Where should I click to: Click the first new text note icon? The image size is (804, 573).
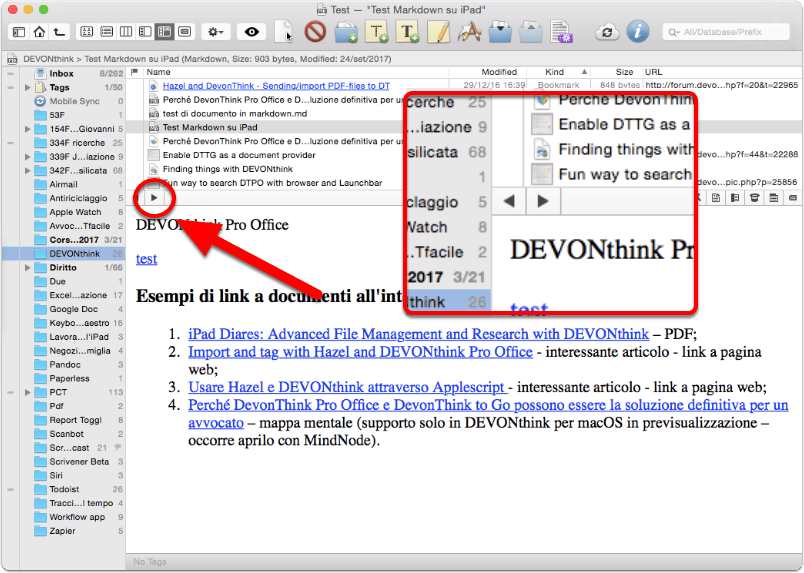377,32
